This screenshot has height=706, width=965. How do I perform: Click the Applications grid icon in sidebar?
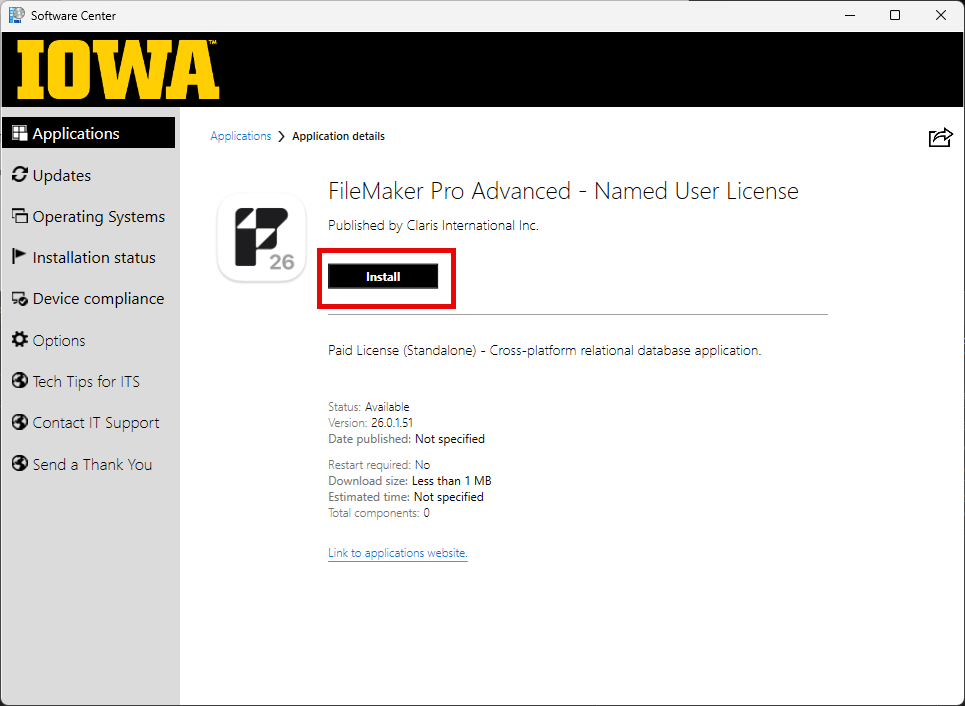[20, 133]
